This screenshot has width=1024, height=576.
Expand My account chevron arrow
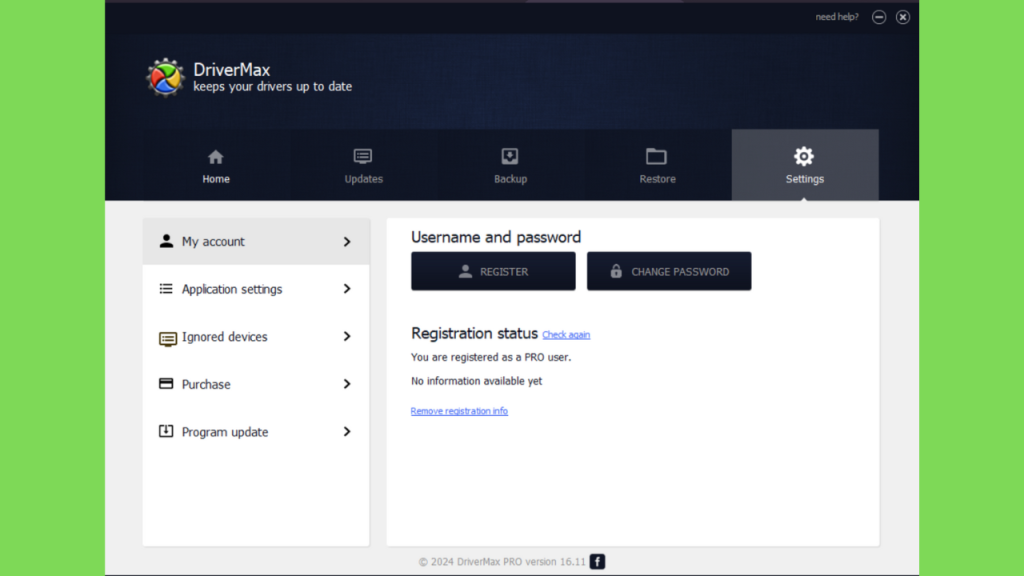tap(347, 242)
